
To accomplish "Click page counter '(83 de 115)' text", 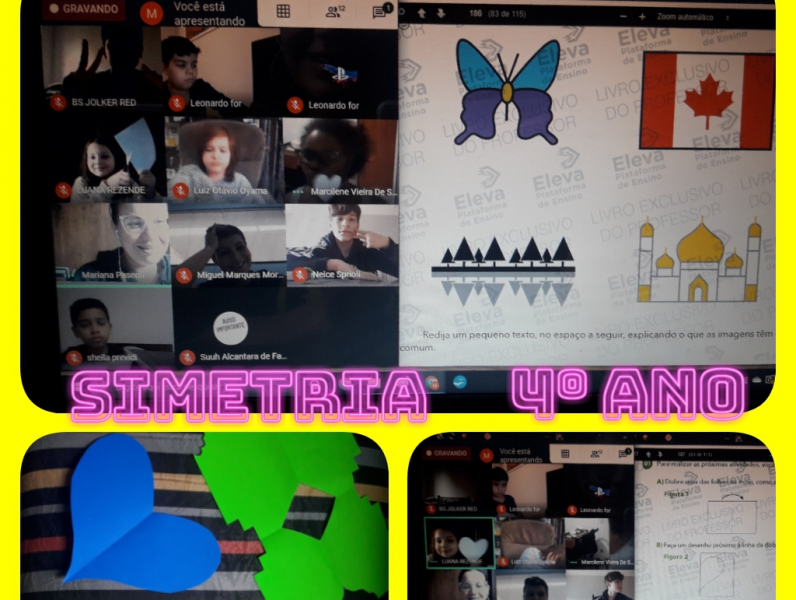I will click(x=506, y=14).
